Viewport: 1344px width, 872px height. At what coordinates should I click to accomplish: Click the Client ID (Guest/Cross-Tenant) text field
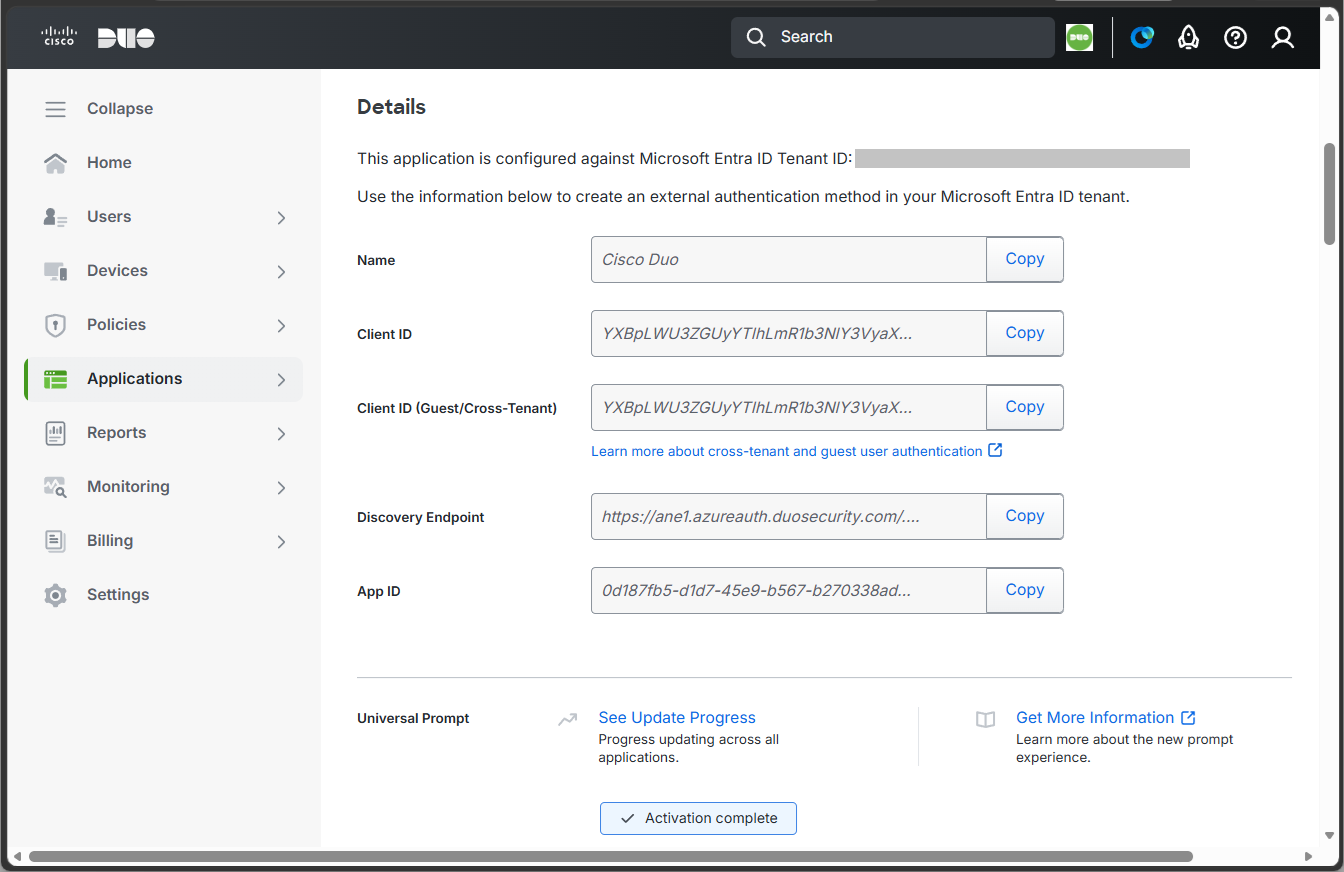[789, 407]
